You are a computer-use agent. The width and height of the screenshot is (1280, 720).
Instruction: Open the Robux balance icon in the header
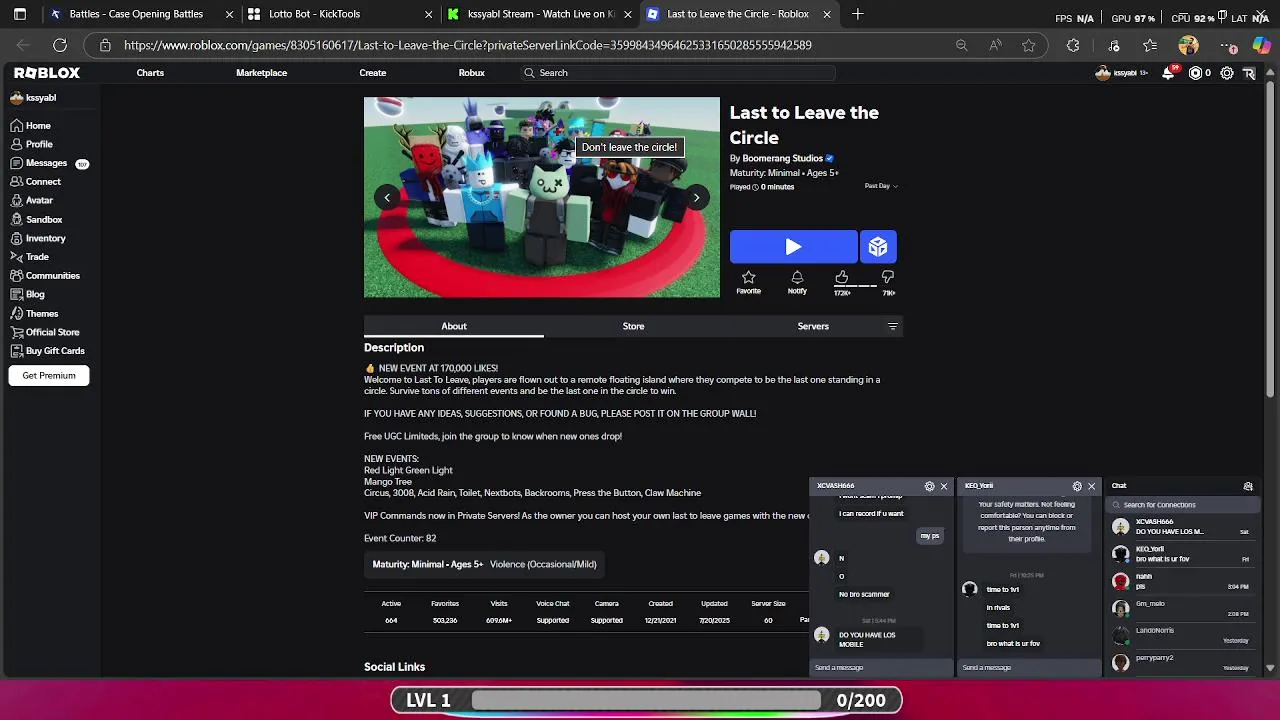pos(1195,73)
